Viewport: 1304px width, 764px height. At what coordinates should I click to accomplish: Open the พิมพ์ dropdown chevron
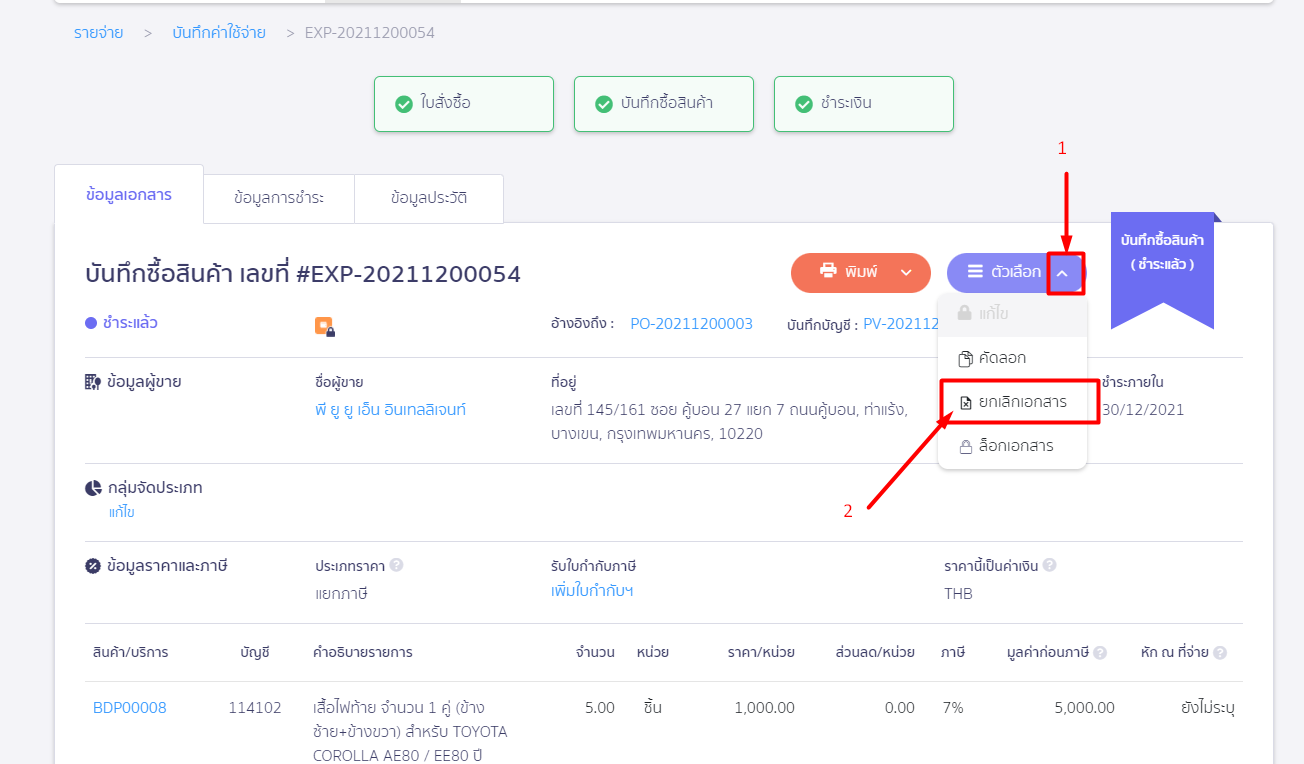(x=906, y=272)
